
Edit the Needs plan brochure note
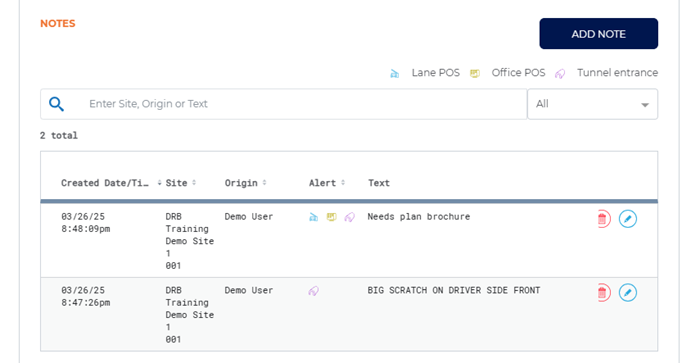[628, 219]
